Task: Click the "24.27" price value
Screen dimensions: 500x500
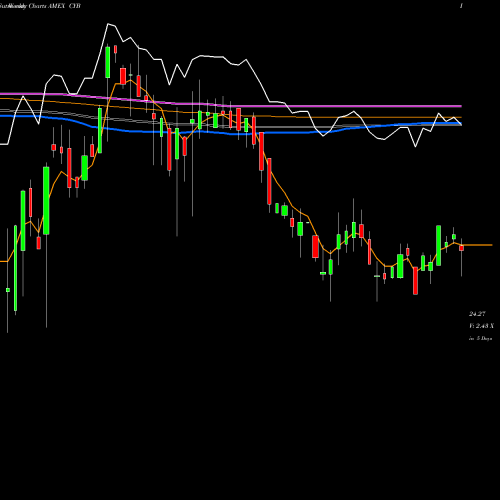Action: point(477,314)
